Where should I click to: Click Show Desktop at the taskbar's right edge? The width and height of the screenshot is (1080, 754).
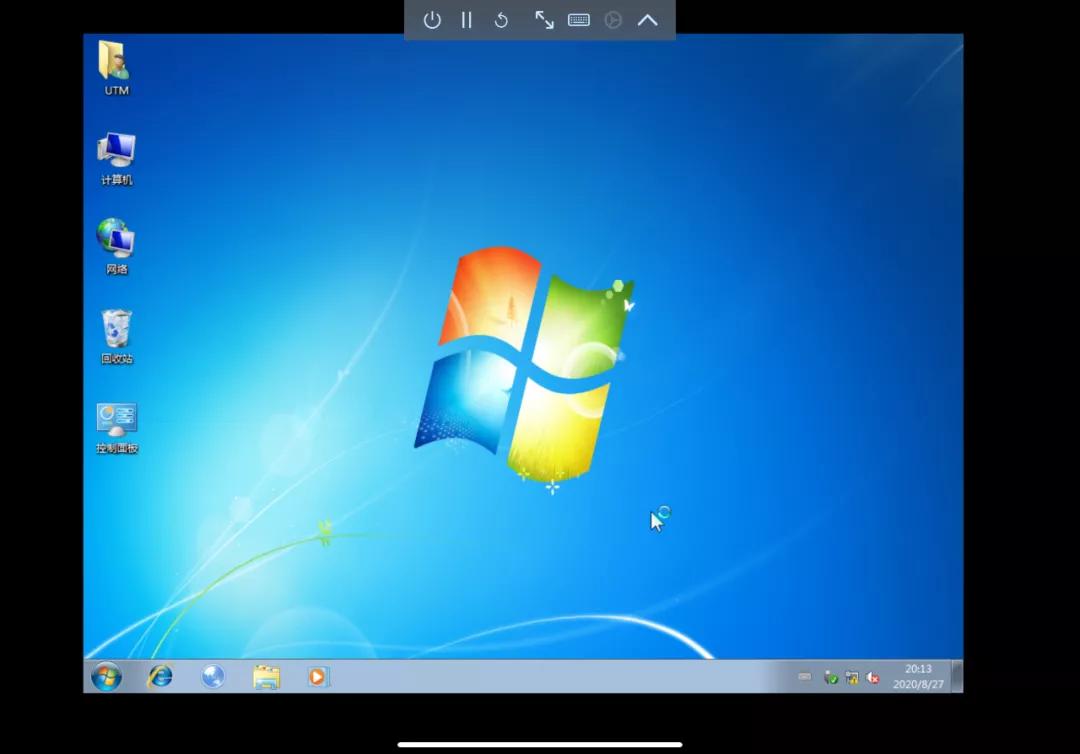click(959, 677)
